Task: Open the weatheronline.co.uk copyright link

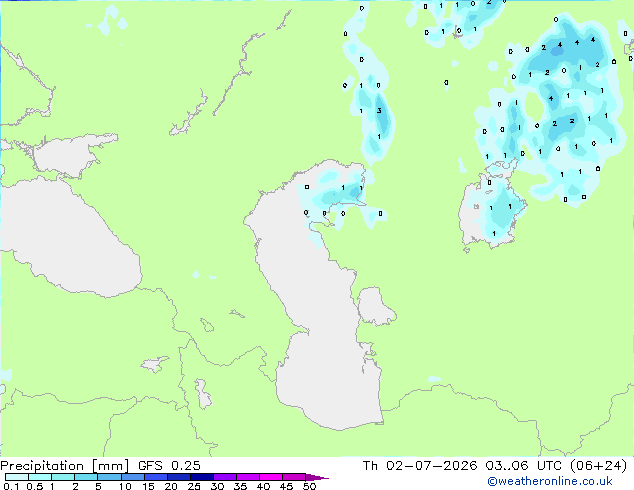Action: click(x=550, y=481)
